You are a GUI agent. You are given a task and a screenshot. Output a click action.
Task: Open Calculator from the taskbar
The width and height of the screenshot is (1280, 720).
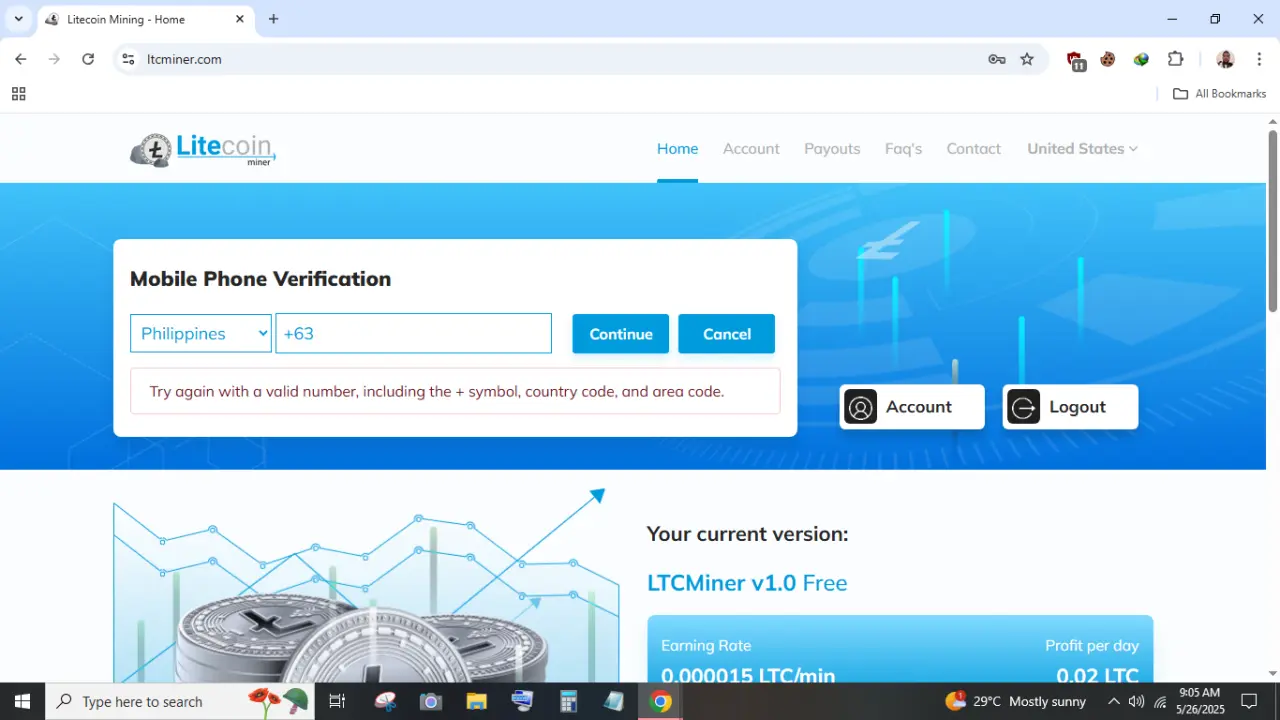(x=568, y=701)
